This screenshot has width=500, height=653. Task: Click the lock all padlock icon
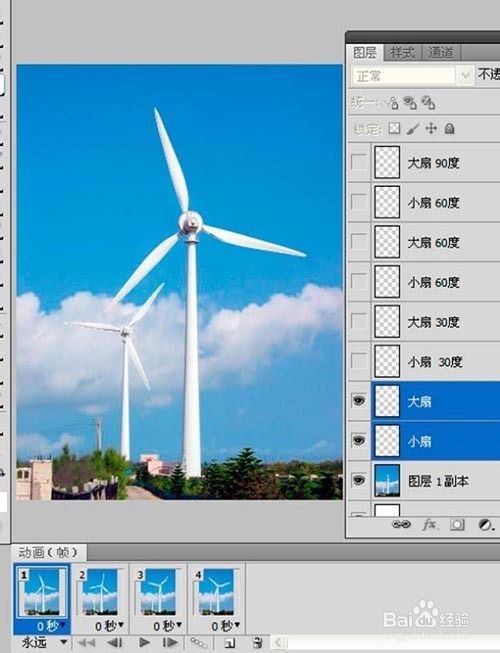tap(449, 128)
